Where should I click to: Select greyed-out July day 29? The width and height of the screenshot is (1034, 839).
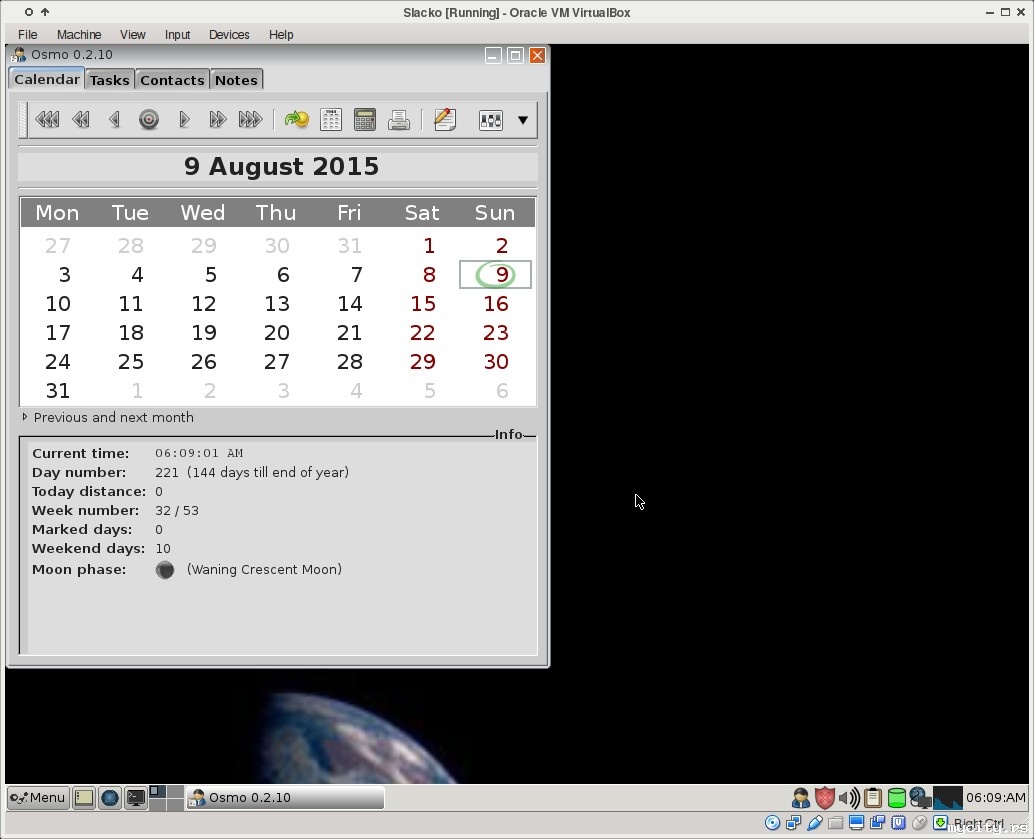point(204,245)
